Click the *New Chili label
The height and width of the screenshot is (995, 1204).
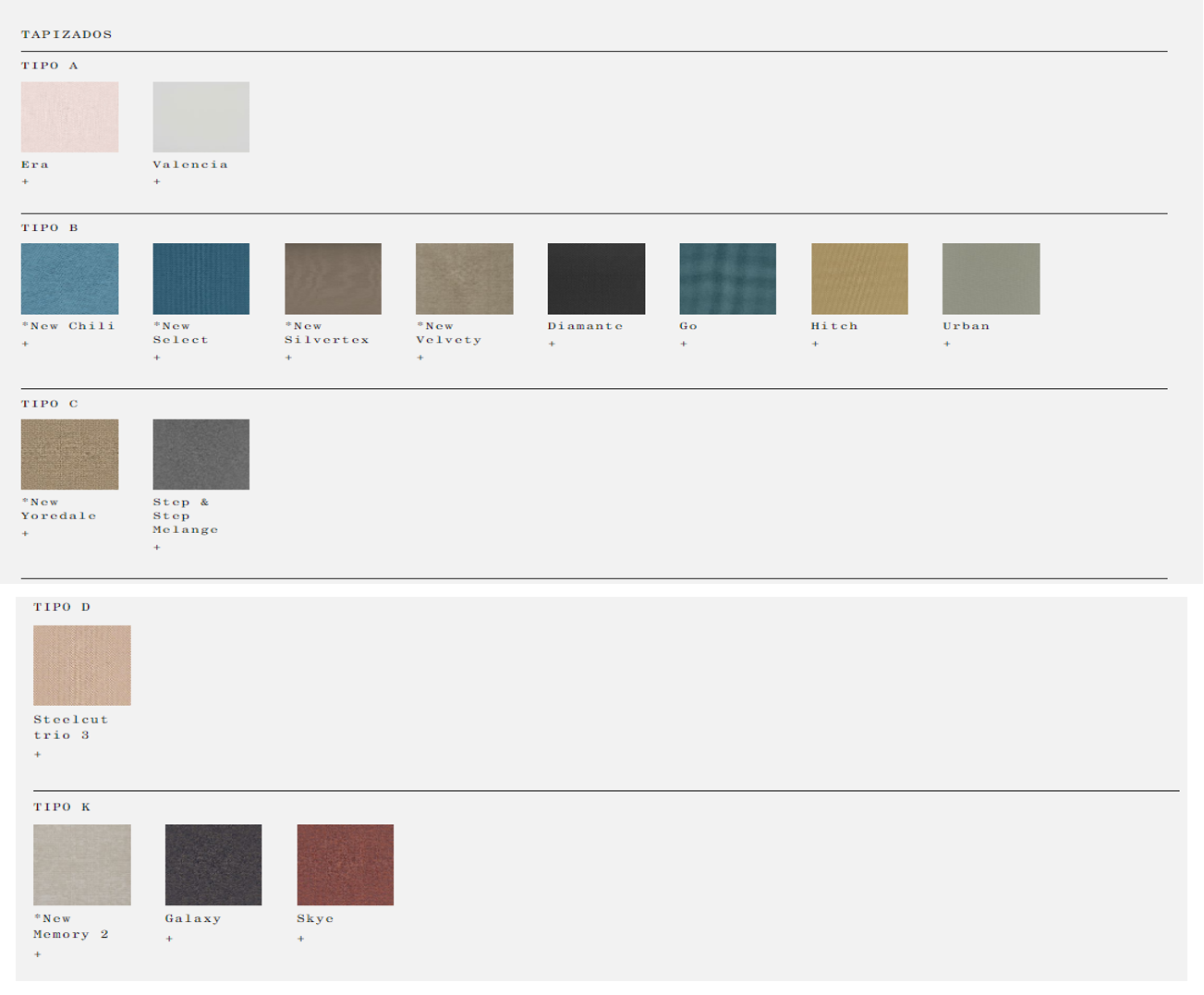point(68,326)
